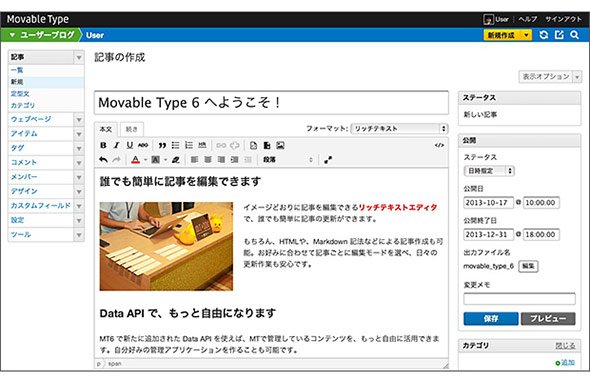Screen dimensions: 590x381
Task: Insert a blockquote
Action: click(162, 145)
